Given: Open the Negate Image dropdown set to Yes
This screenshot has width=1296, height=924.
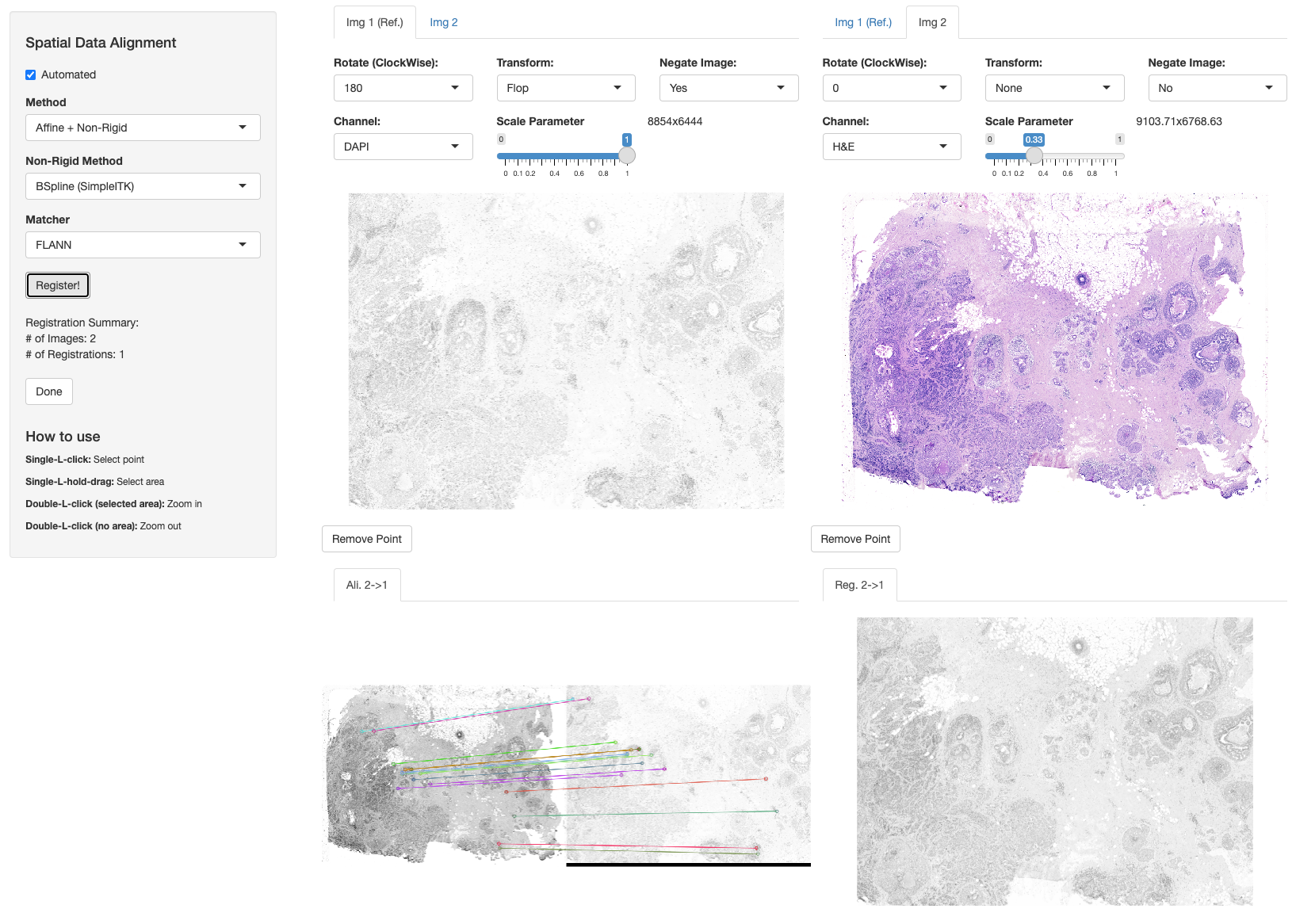Looking at the screenshot, I should 728,88.
